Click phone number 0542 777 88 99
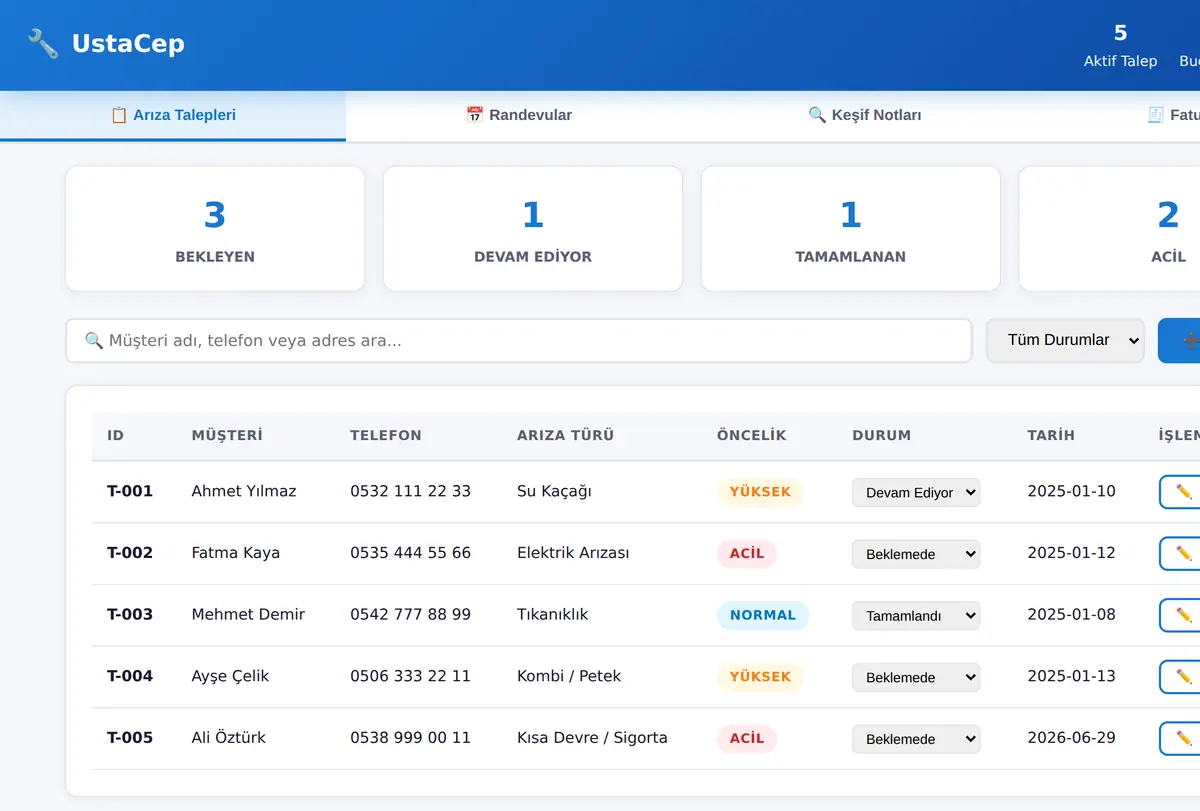The width and height of the screenshot is (1200, 811). coord(410,614)
